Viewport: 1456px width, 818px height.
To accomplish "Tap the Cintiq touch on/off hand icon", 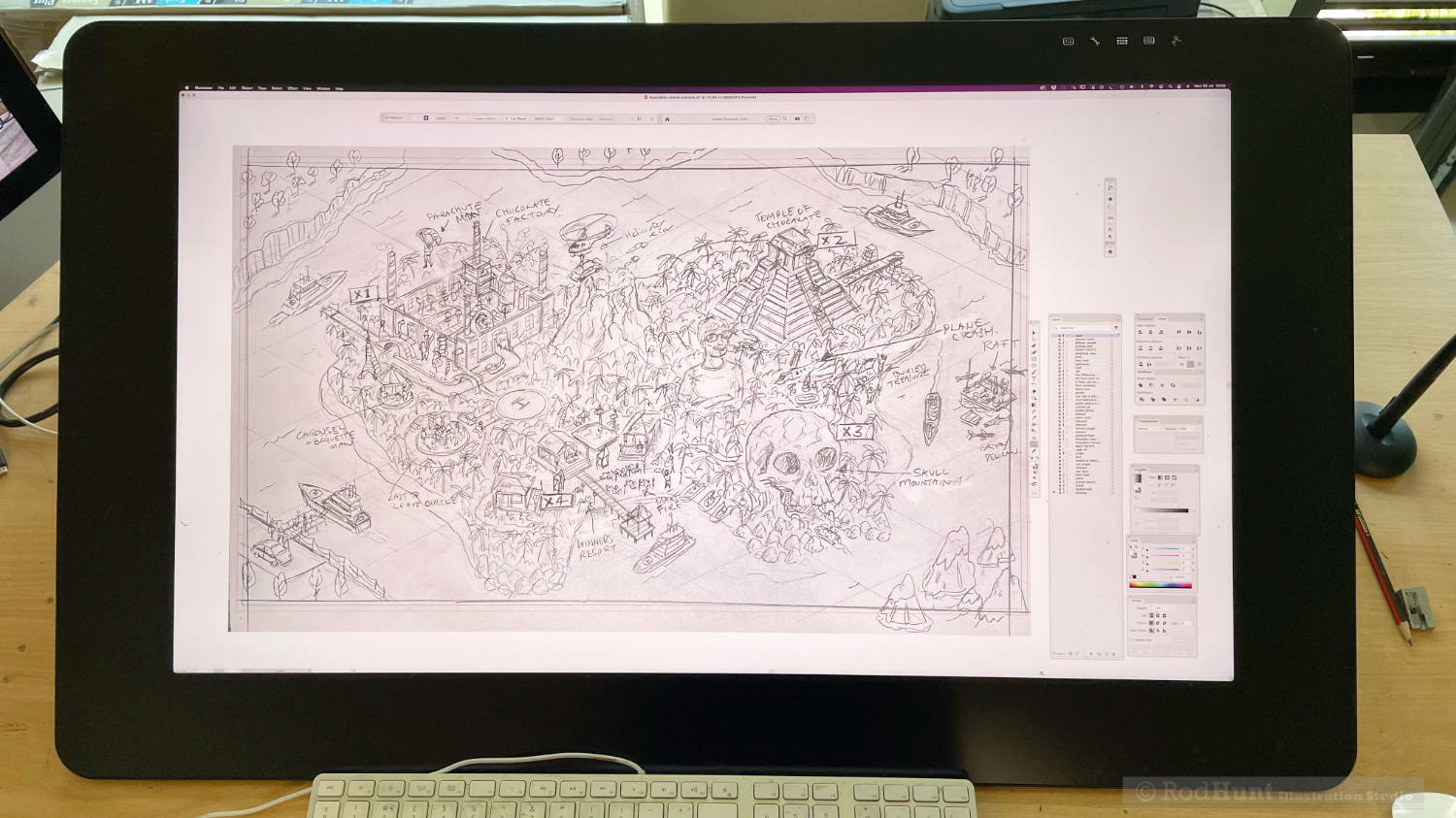I will [x=1175, y=41].
